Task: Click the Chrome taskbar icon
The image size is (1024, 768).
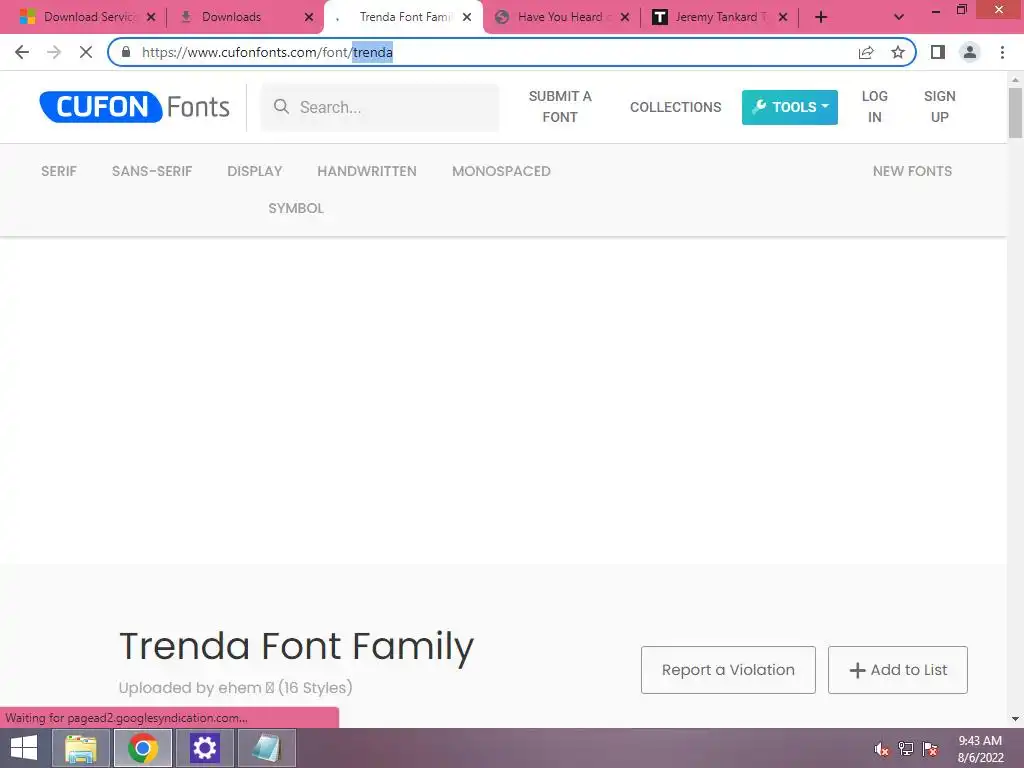Action: pyautogui.click(x=143, y=748)
